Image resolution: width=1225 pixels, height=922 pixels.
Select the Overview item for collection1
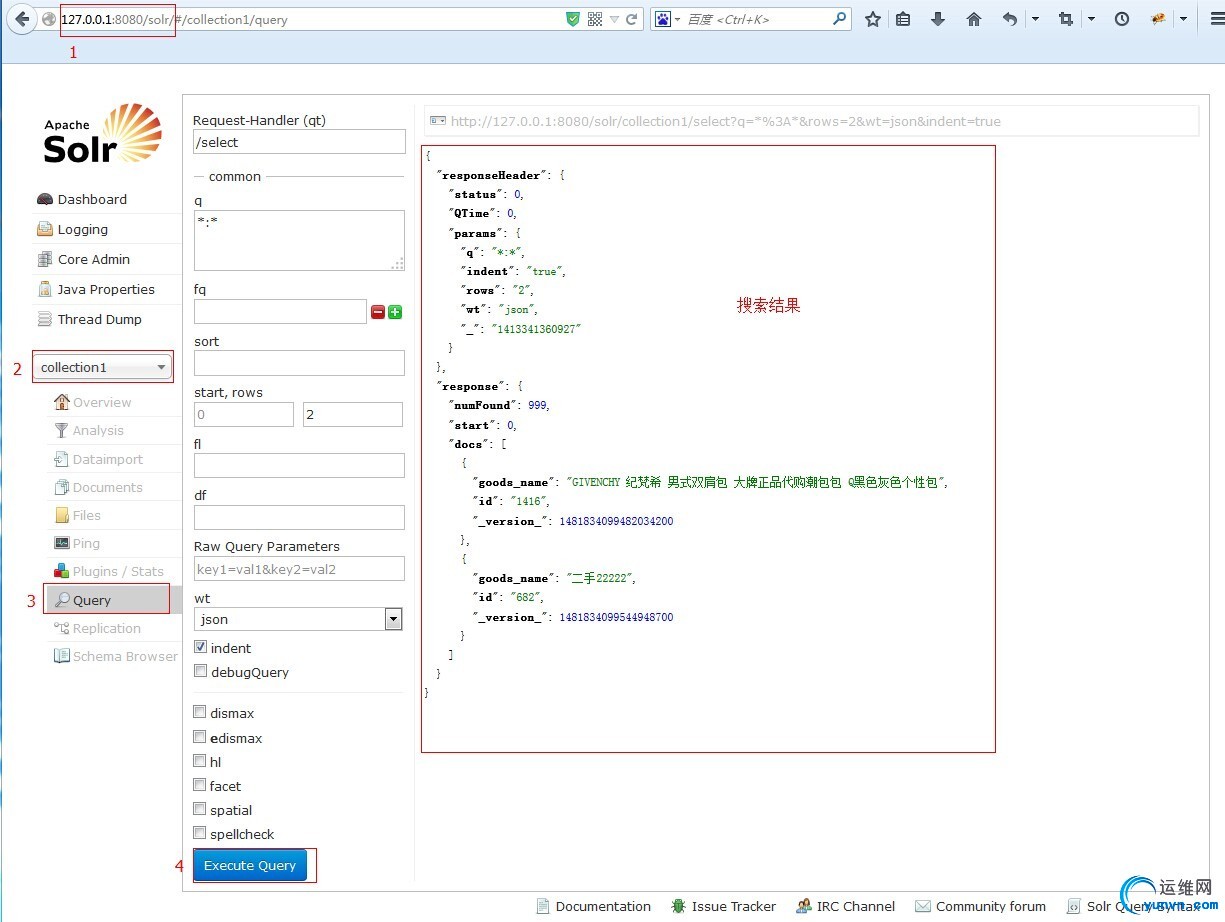pyautogui.click(x=102, y=402)
